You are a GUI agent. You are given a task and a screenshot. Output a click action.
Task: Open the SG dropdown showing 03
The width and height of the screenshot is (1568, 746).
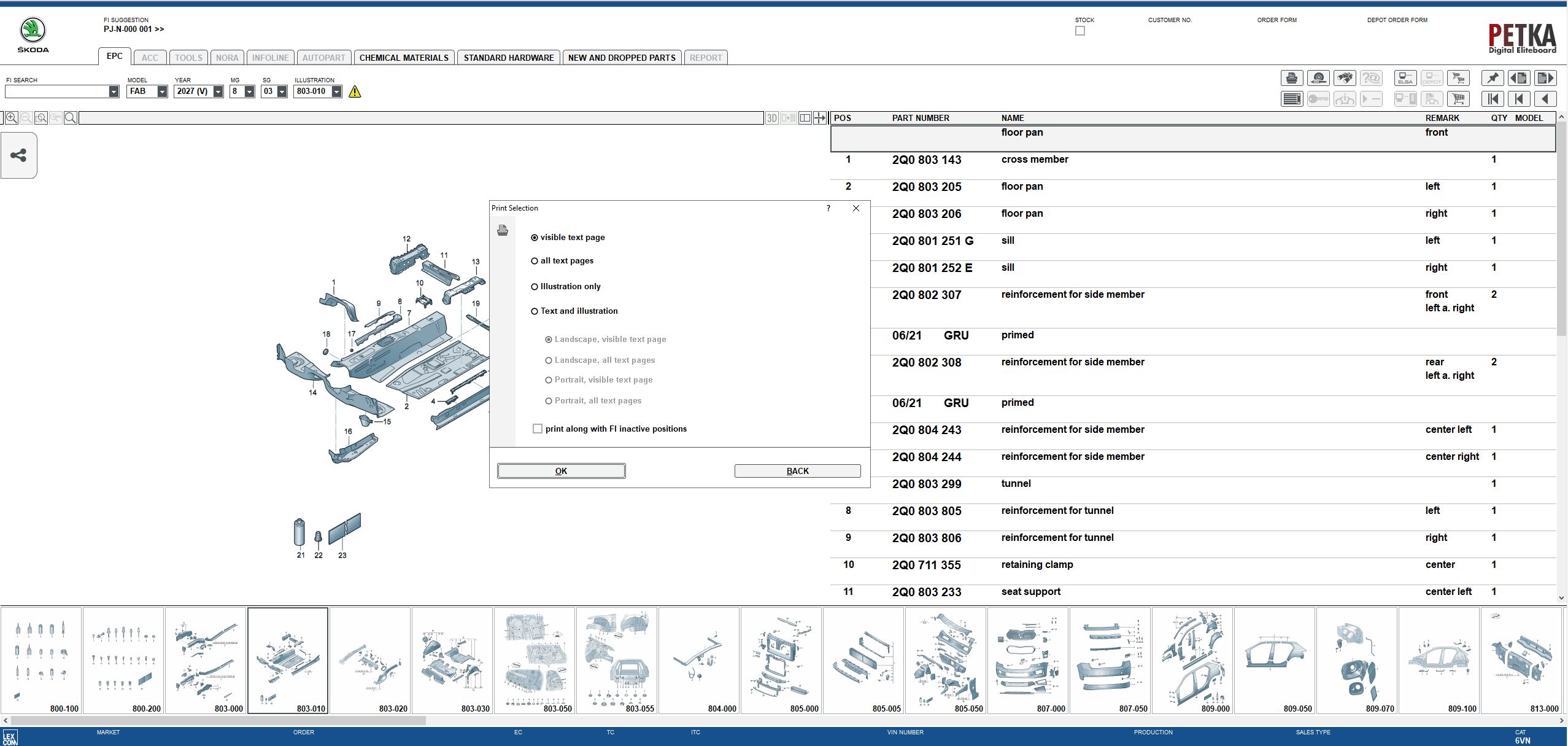point(282,91)
